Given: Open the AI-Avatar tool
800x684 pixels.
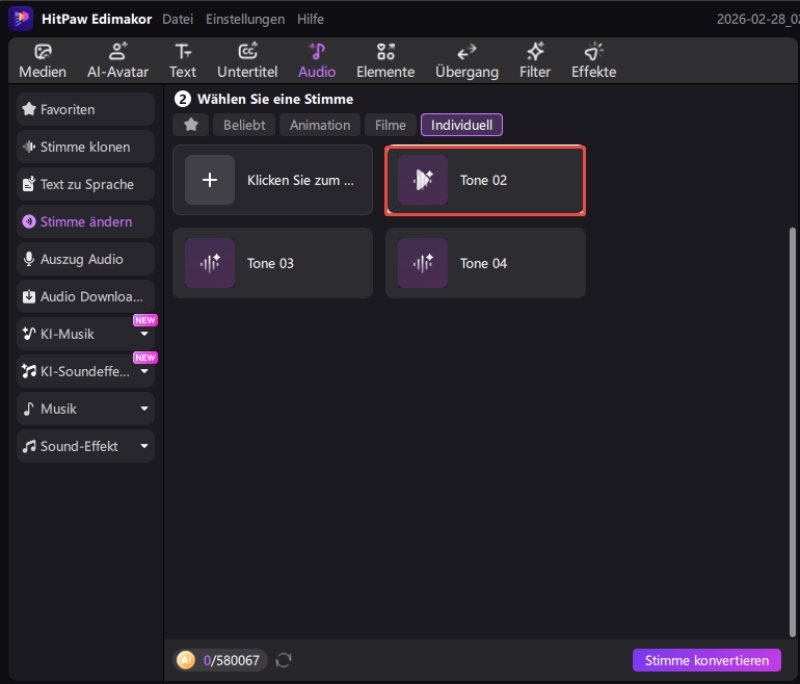Looking at the screenshot, I should [x=118, y=61].
